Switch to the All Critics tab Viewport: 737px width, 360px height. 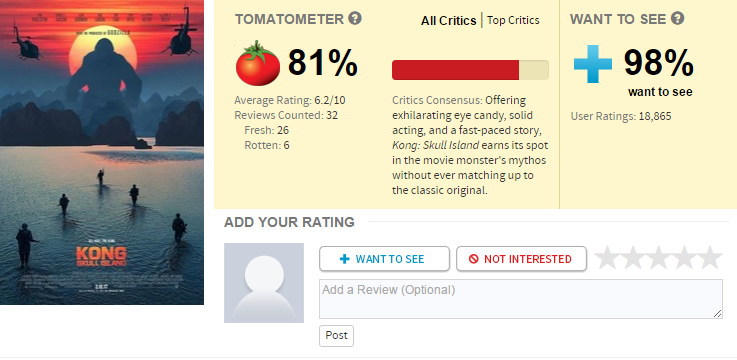(x=449, y=21)
